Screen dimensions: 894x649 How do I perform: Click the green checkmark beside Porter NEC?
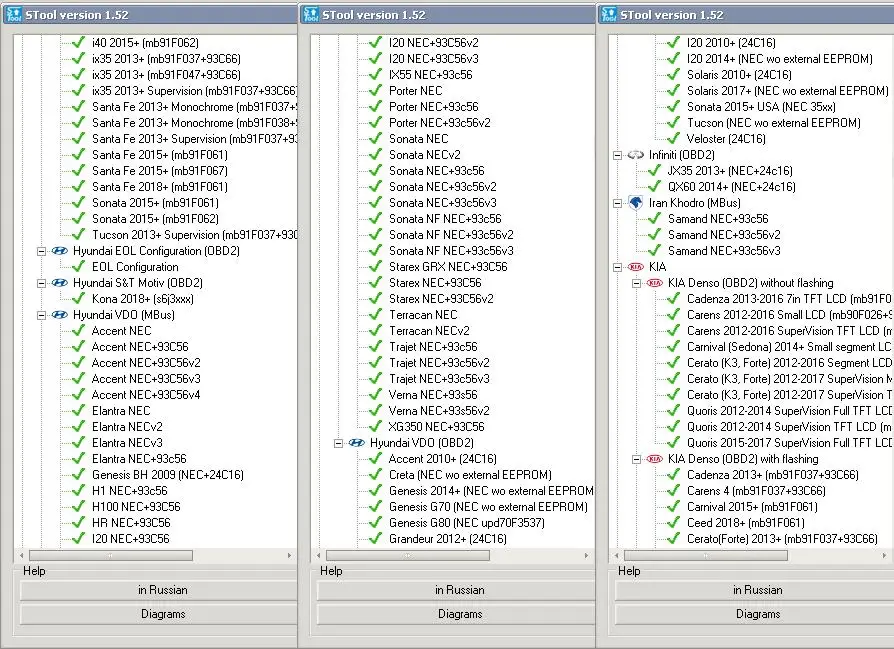click(x=375, y=90)
